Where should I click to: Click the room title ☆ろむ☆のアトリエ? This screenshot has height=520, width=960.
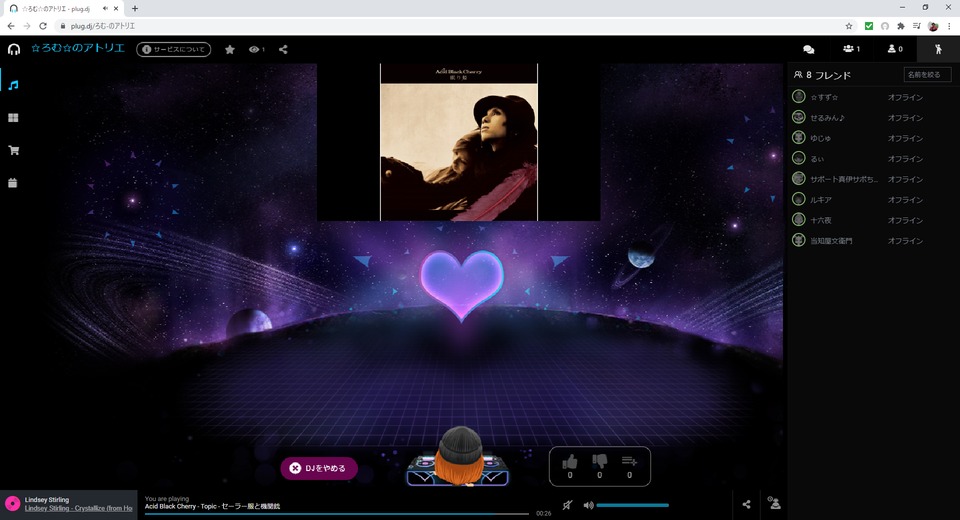[78, 48]
